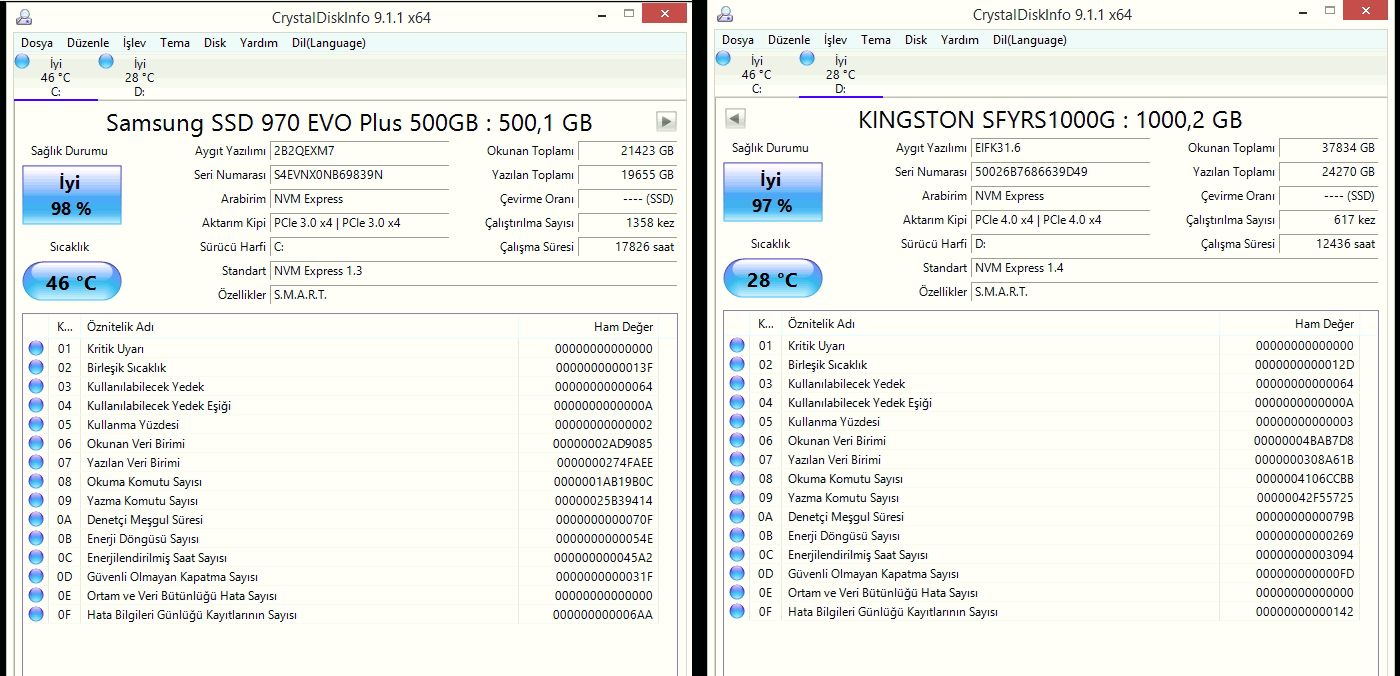Click Kingston serial field 50026B7686639D49

(1060, 172)
